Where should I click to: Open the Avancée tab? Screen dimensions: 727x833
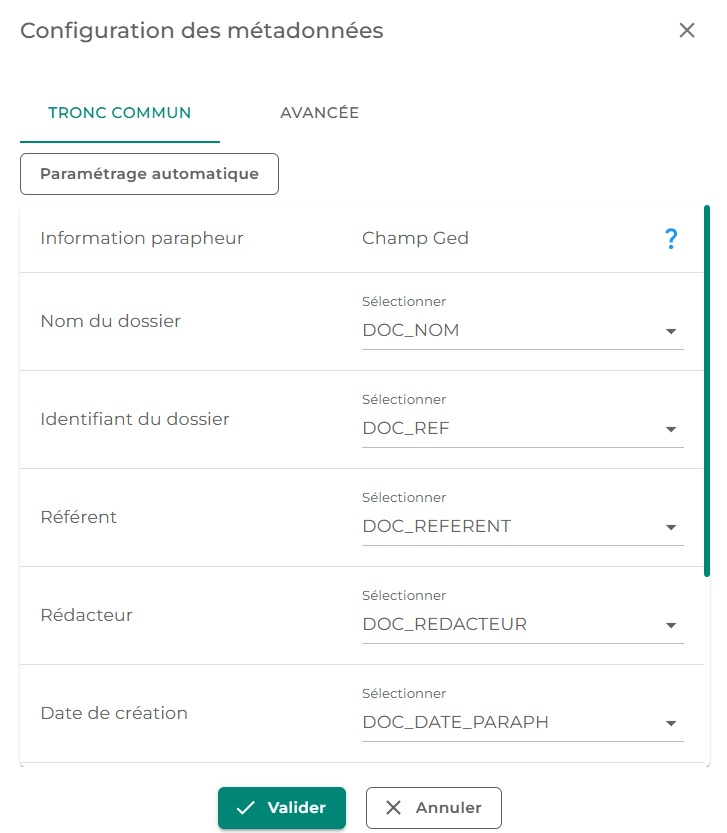(319, 113)
